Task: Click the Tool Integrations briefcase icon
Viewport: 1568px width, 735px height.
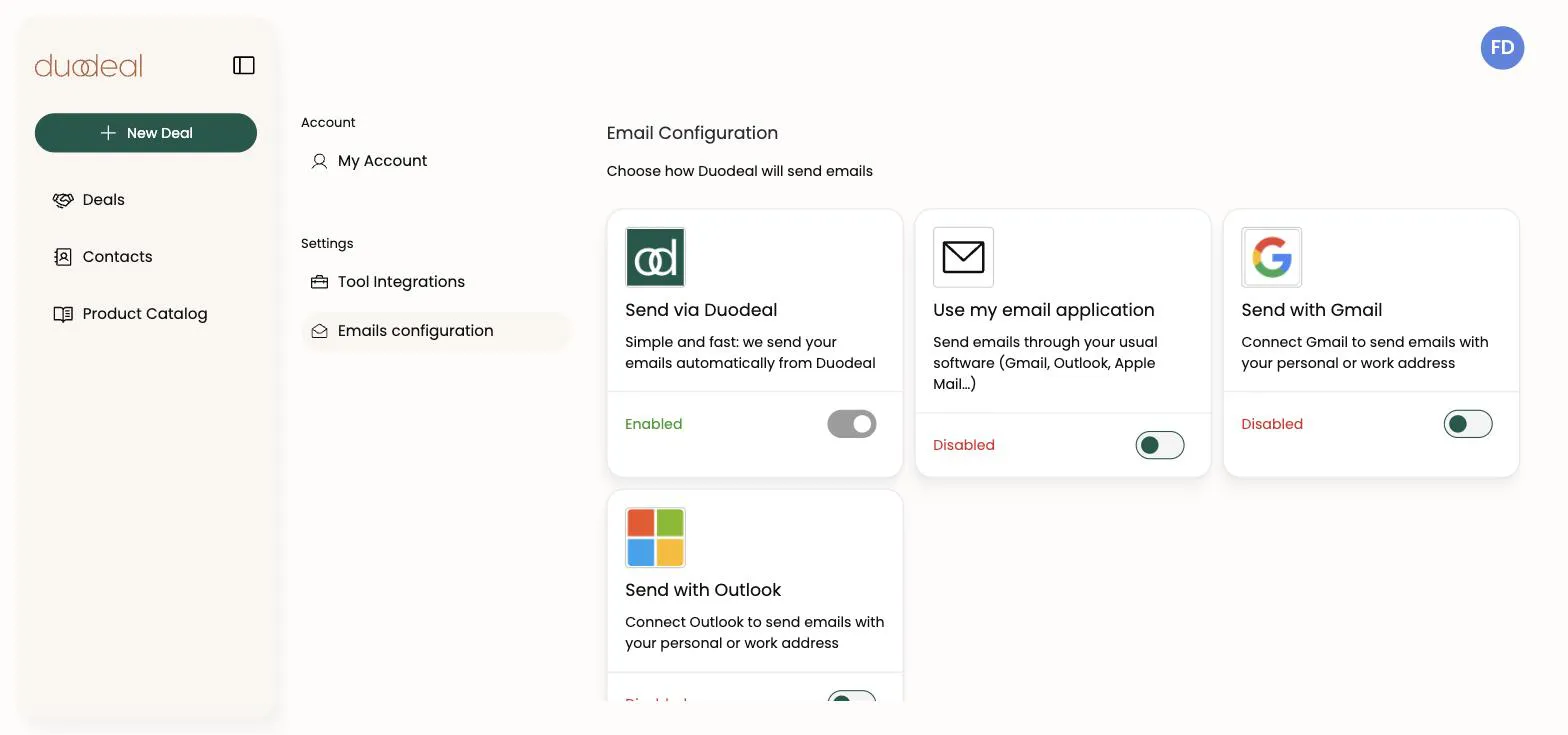Action: pyautogui.click(x=320, y=282)
